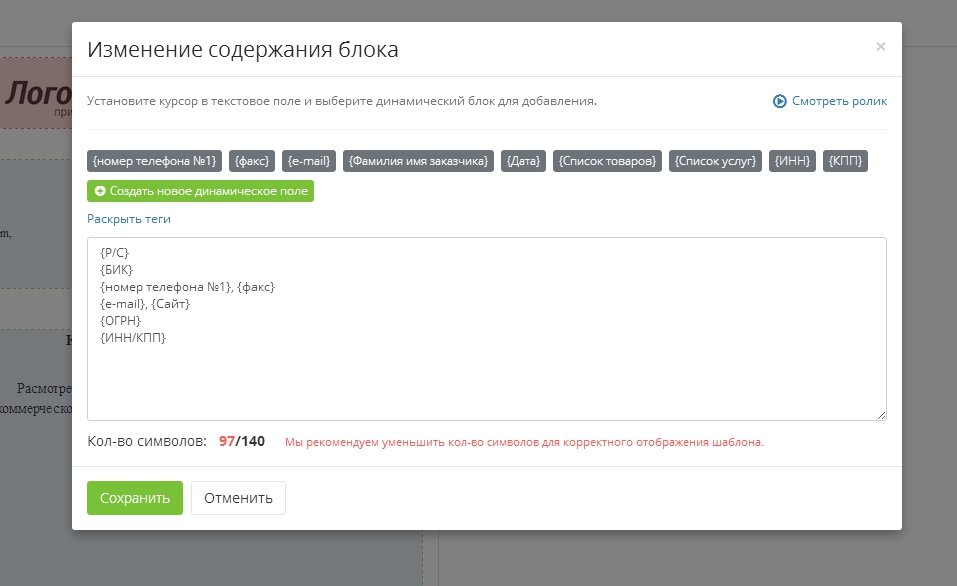Close the dialog with the X icon
The image size is (957, 586).
pos(880,46)
